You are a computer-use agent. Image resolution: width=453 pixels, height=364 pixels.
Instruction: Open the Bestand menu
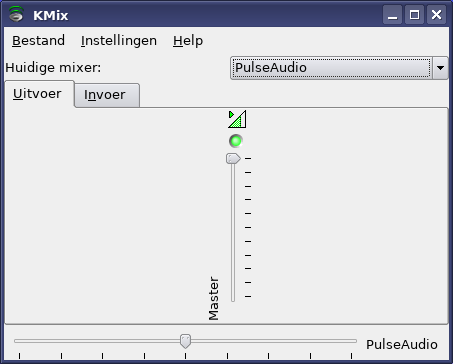(38, 41)
